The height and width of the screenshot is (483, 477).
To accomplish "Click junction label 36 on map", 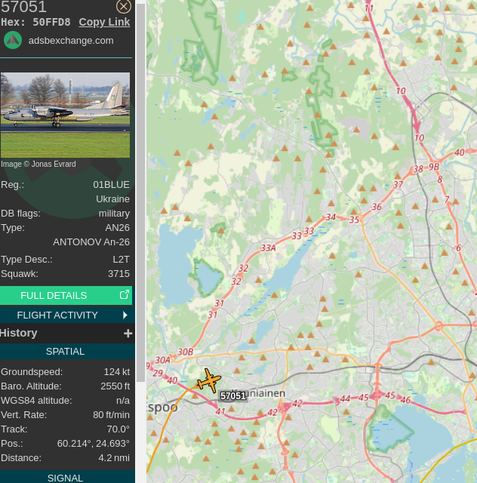I will tap(377, 207).
